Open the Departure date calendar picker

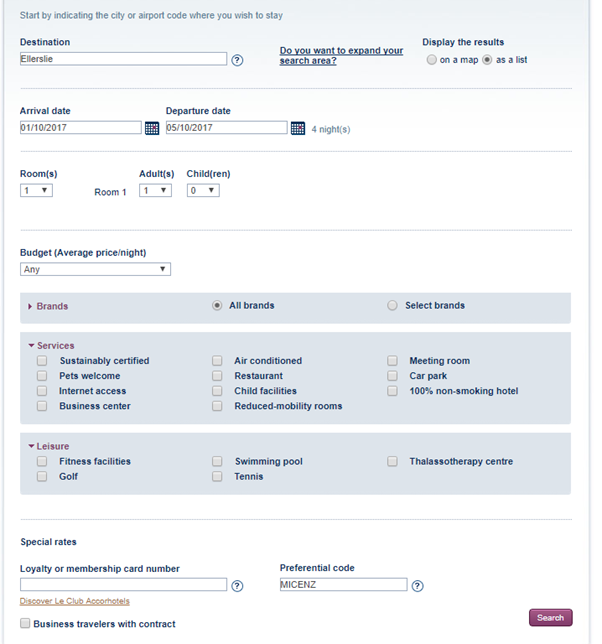[298, 128]
